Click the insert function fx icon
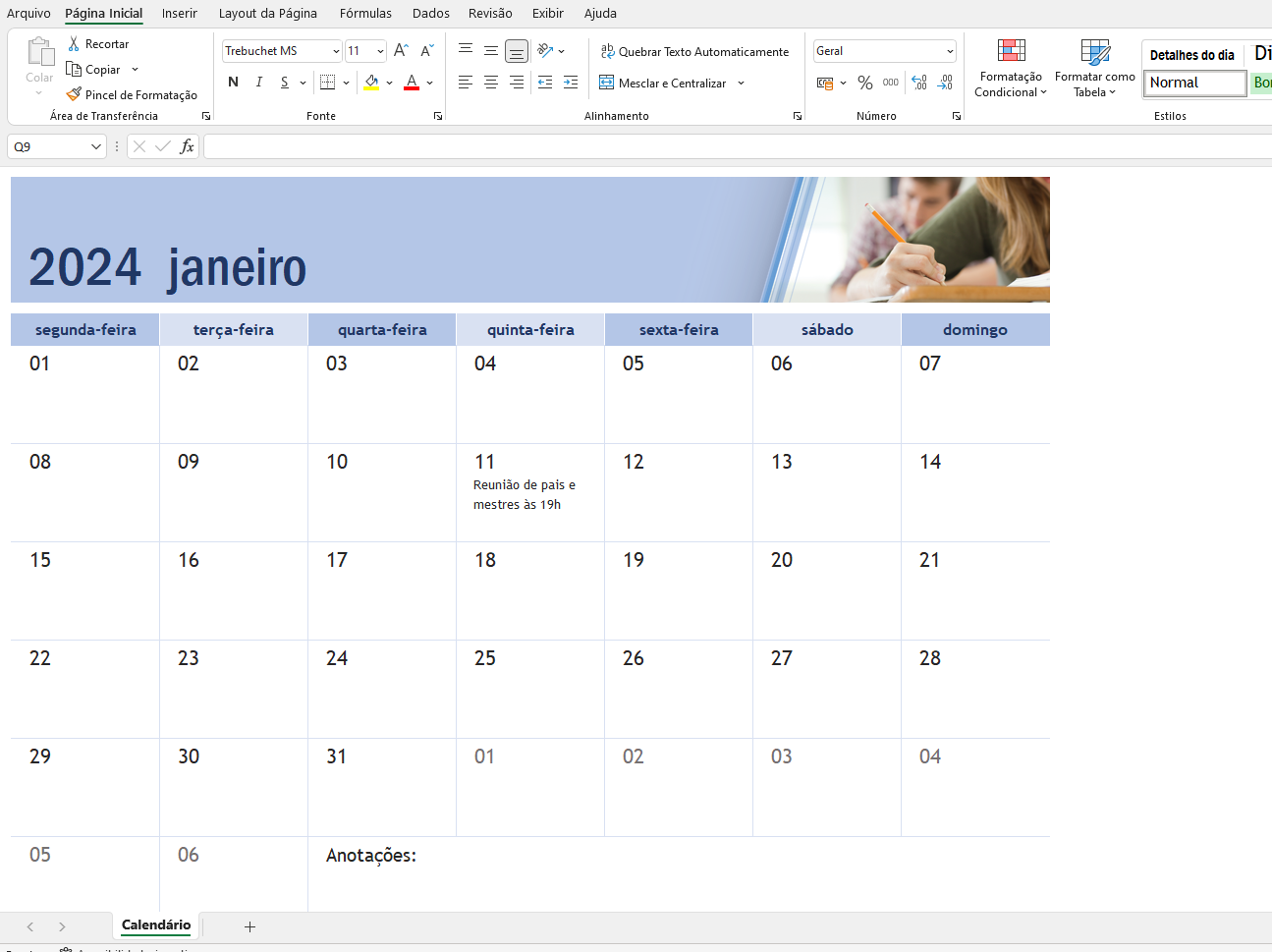The width and height of the screenshot is (1272, 952). [187, 146]
